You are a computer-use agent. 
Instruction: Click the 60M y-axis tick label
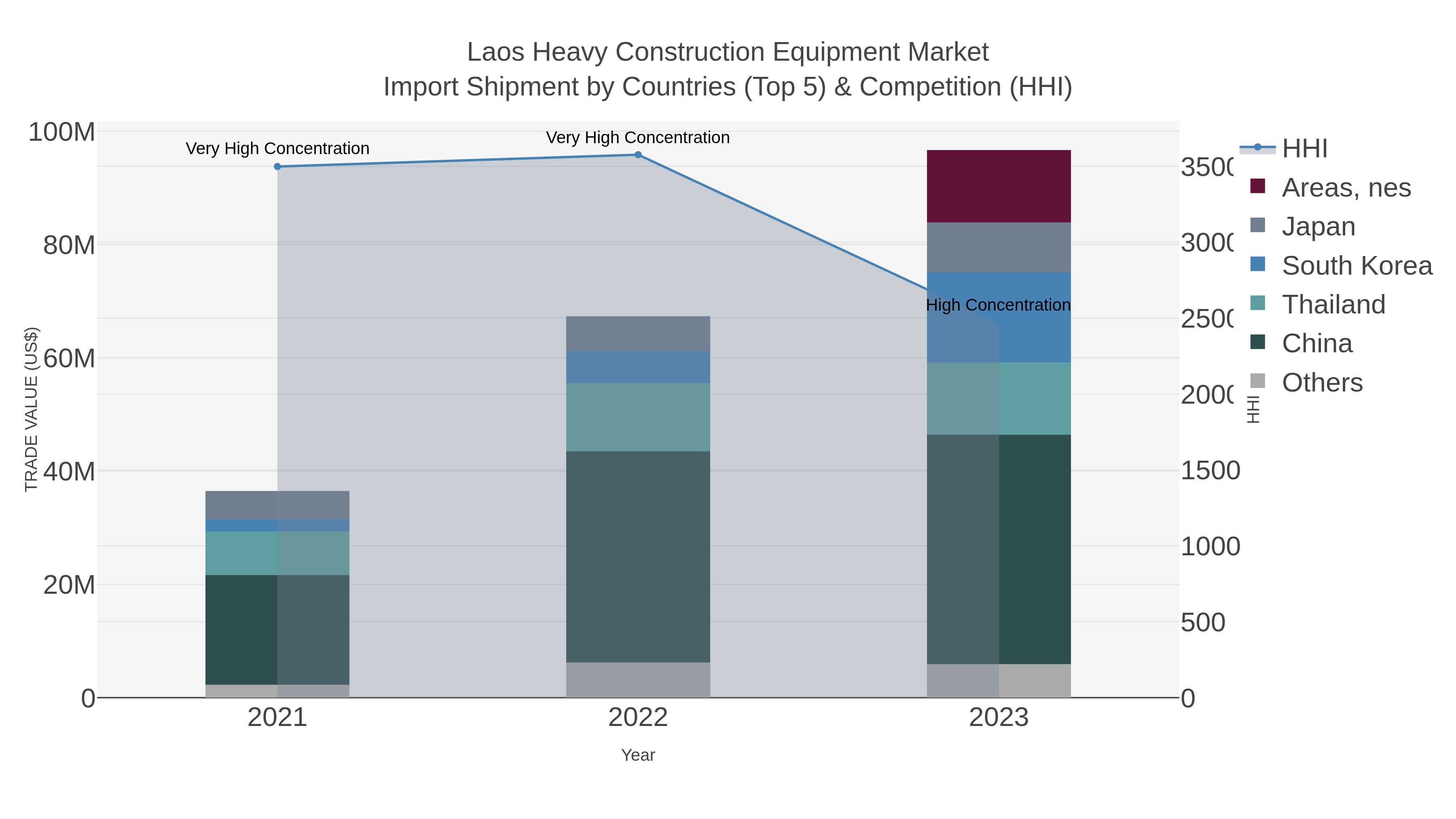tap(69, 358)
